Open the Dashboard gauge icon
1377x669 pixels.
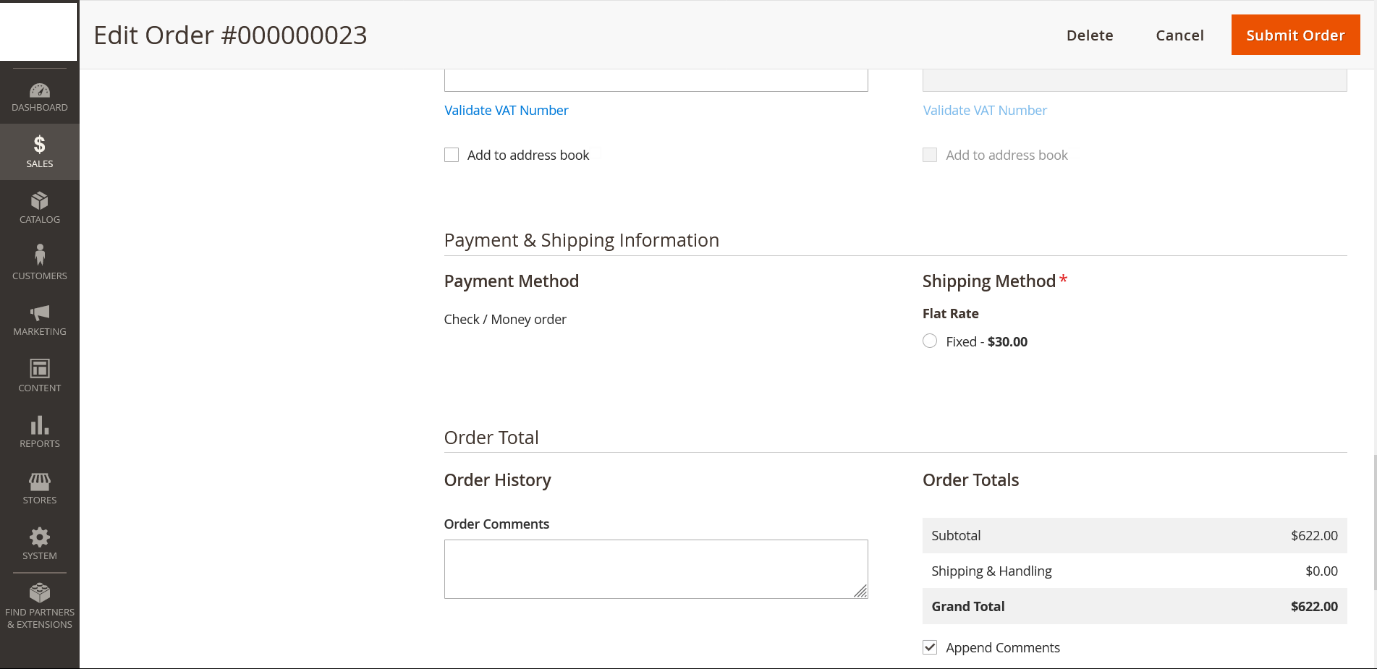tap(40, 92)
